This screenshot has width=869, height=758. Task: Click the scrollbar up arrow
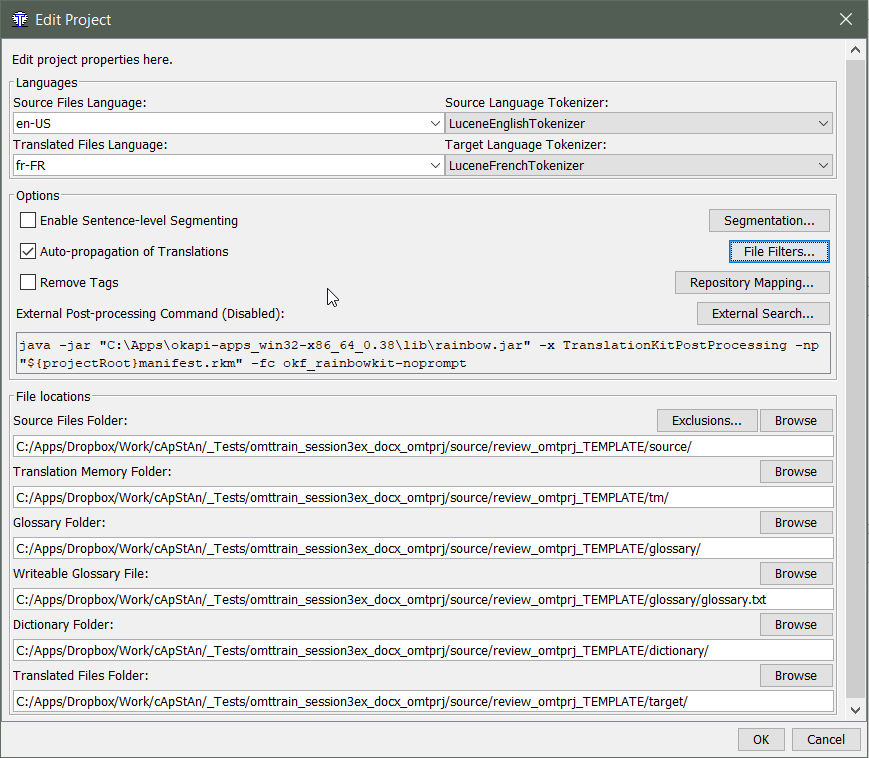pos(855,50)
